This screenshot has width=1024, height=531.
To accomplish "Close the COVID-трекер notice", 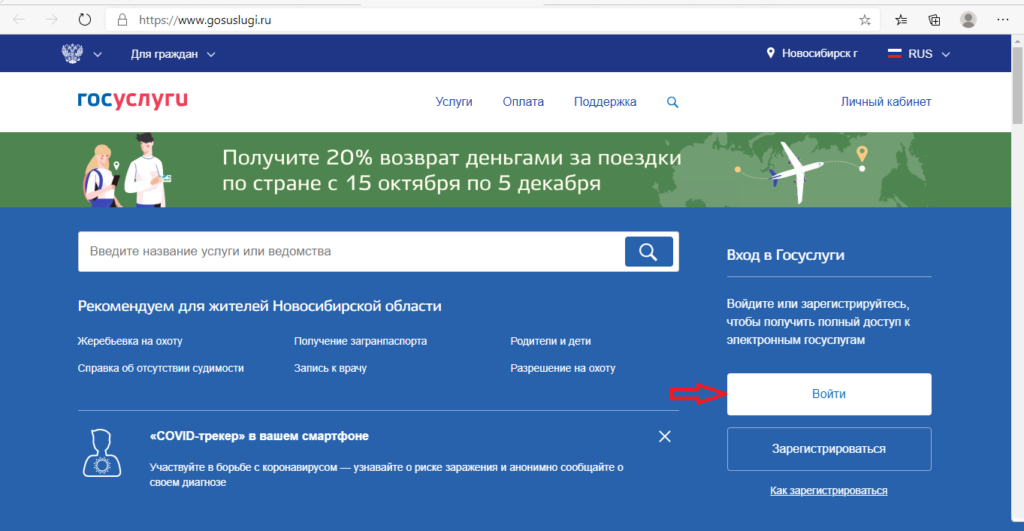I will coord(665,436).
